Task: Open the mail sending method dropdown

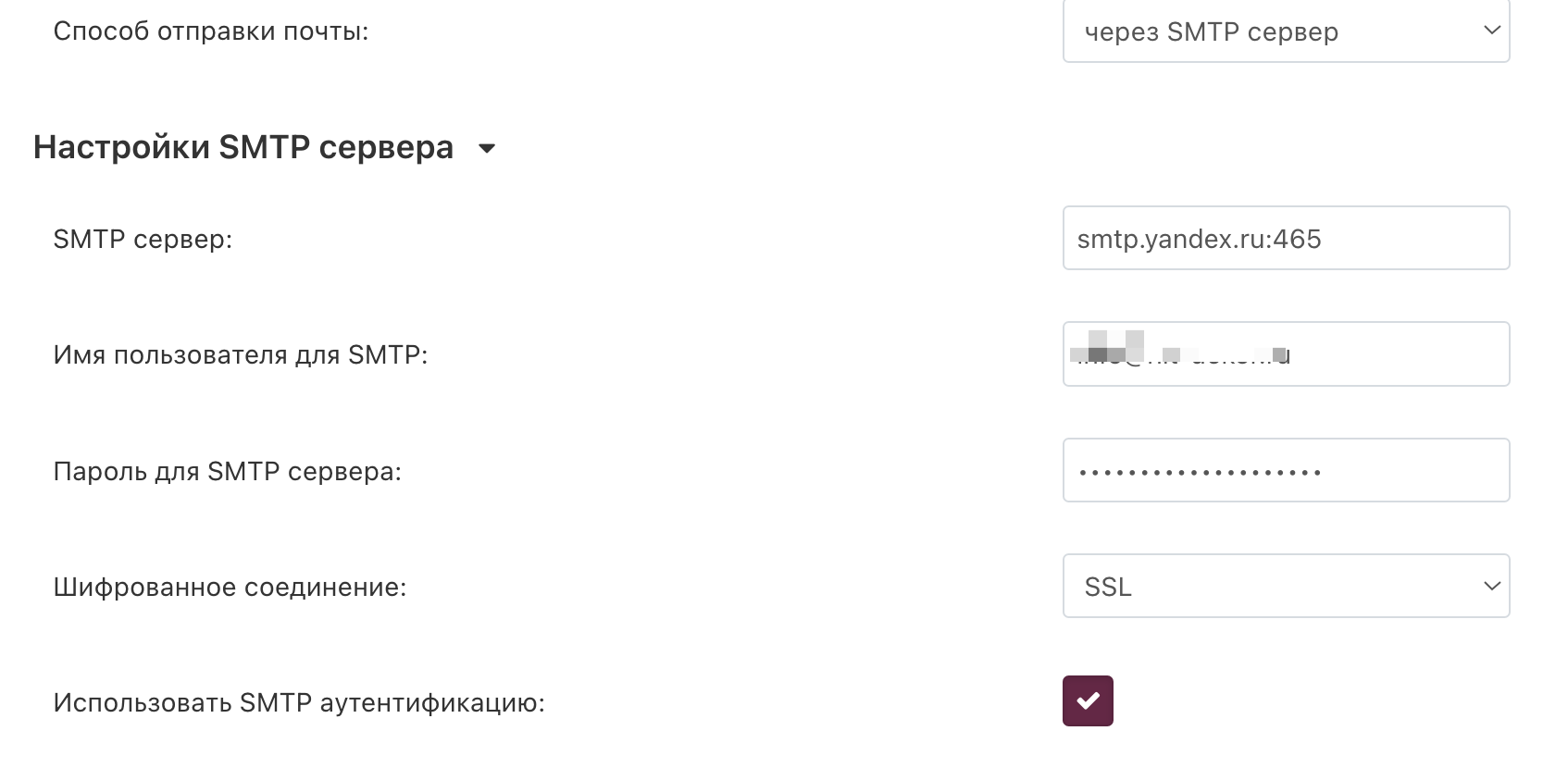Action: point(1285,31)
